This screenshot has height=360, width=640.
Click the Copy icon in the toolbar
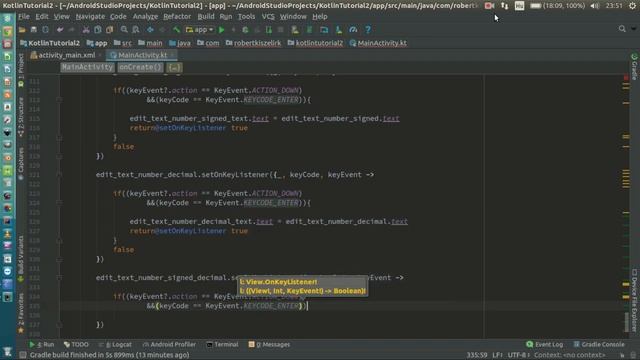coord(98,29)
